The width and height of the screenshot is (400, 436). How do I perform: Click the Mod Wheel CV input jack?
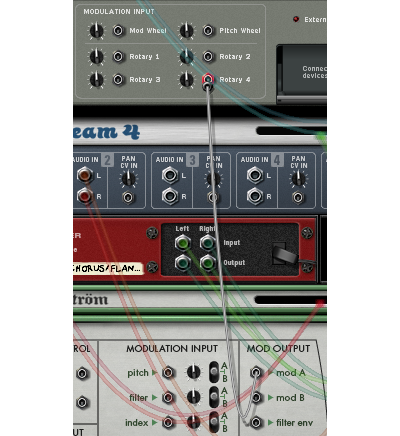click(118, 31)
